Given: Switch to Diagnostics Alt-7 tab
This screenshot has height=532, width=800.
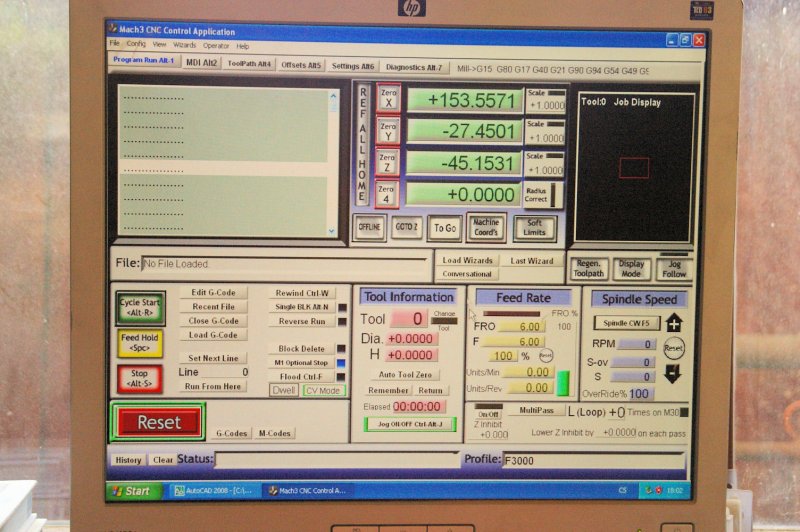Looking at the screenshot, I should 414,67.
